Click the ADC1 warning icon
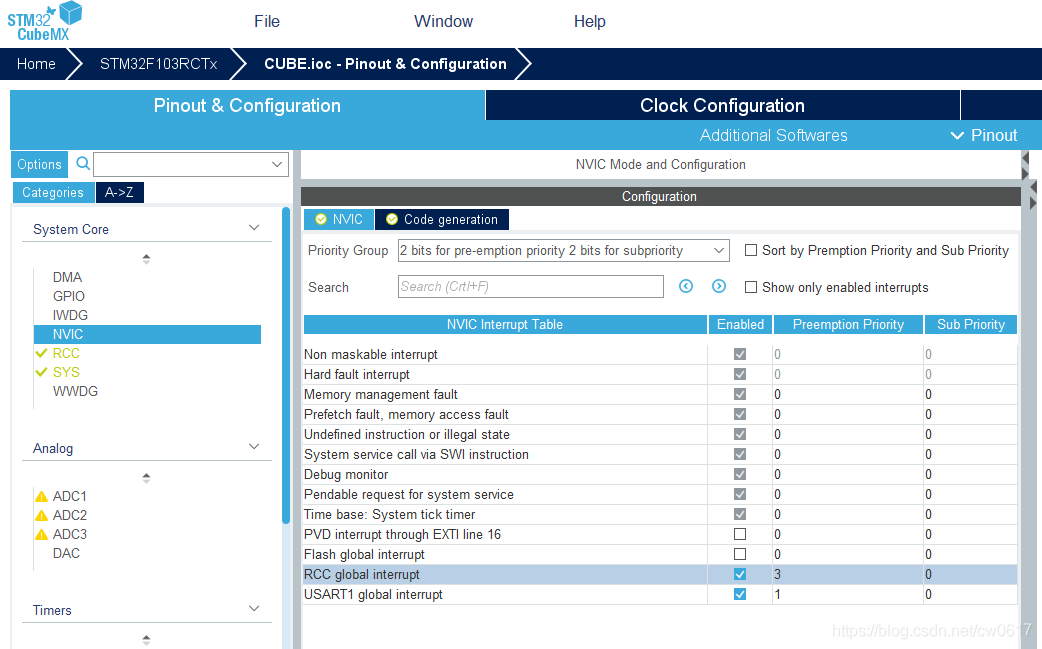Viewport: 1042px width, 649px height. tap(41, 496)
